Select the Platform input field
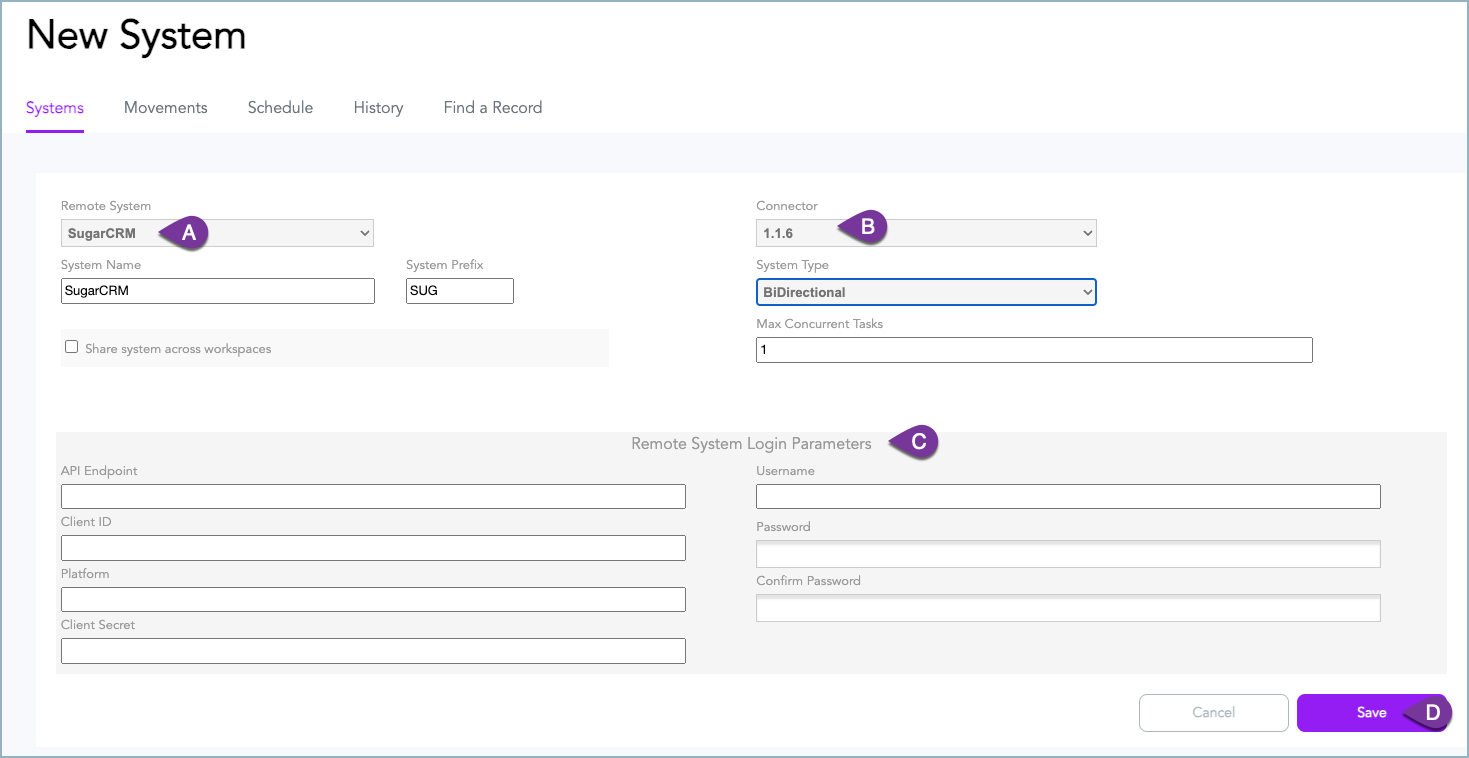The width and height of the screenshot is (1469, 758). pos(373,599)
